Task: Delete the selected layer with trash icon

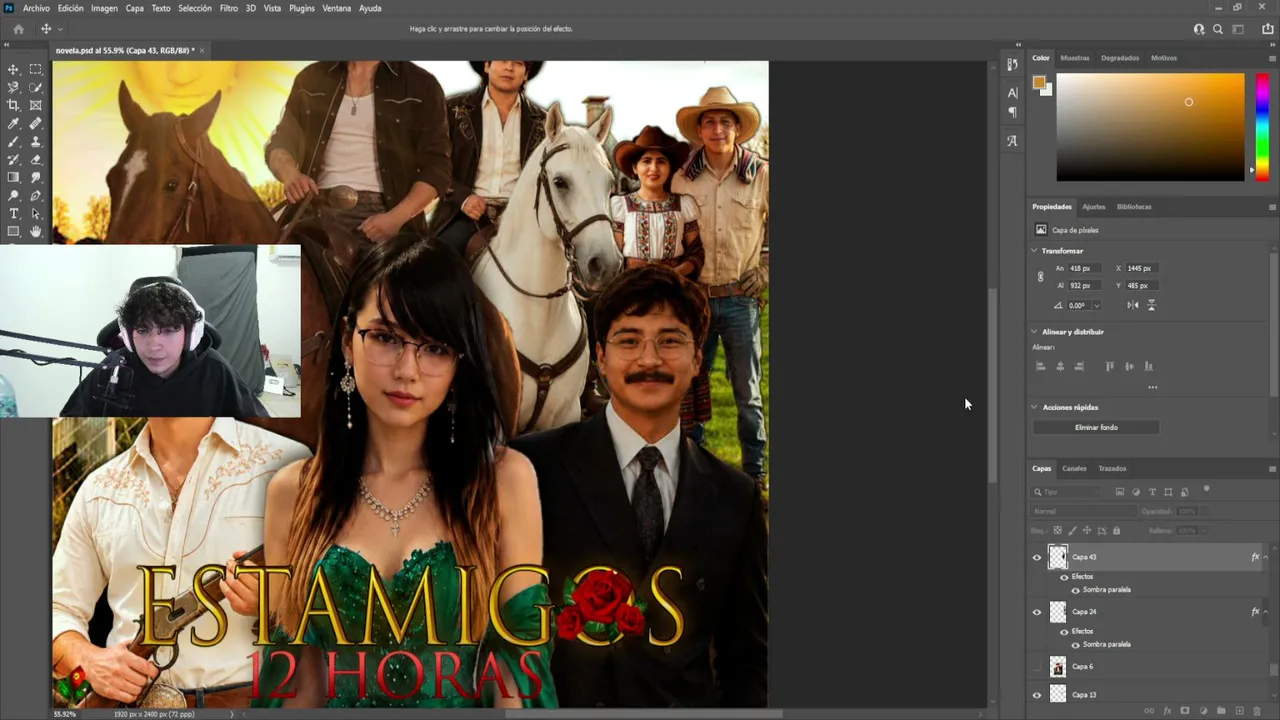Action: [1257, 711]
